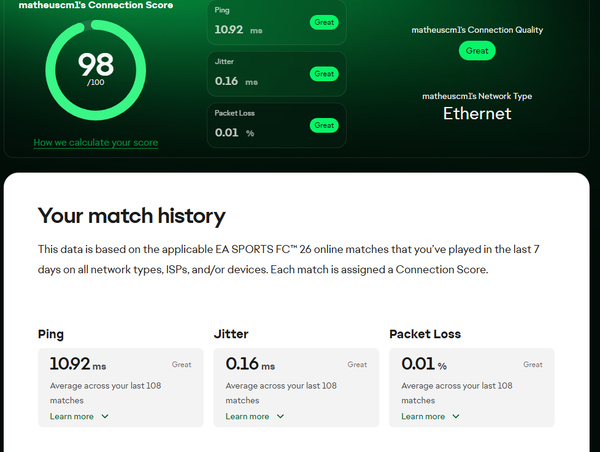Click the green Great badge beside top Ping
Screen dimensions: 600x452
tap(323, 22)
